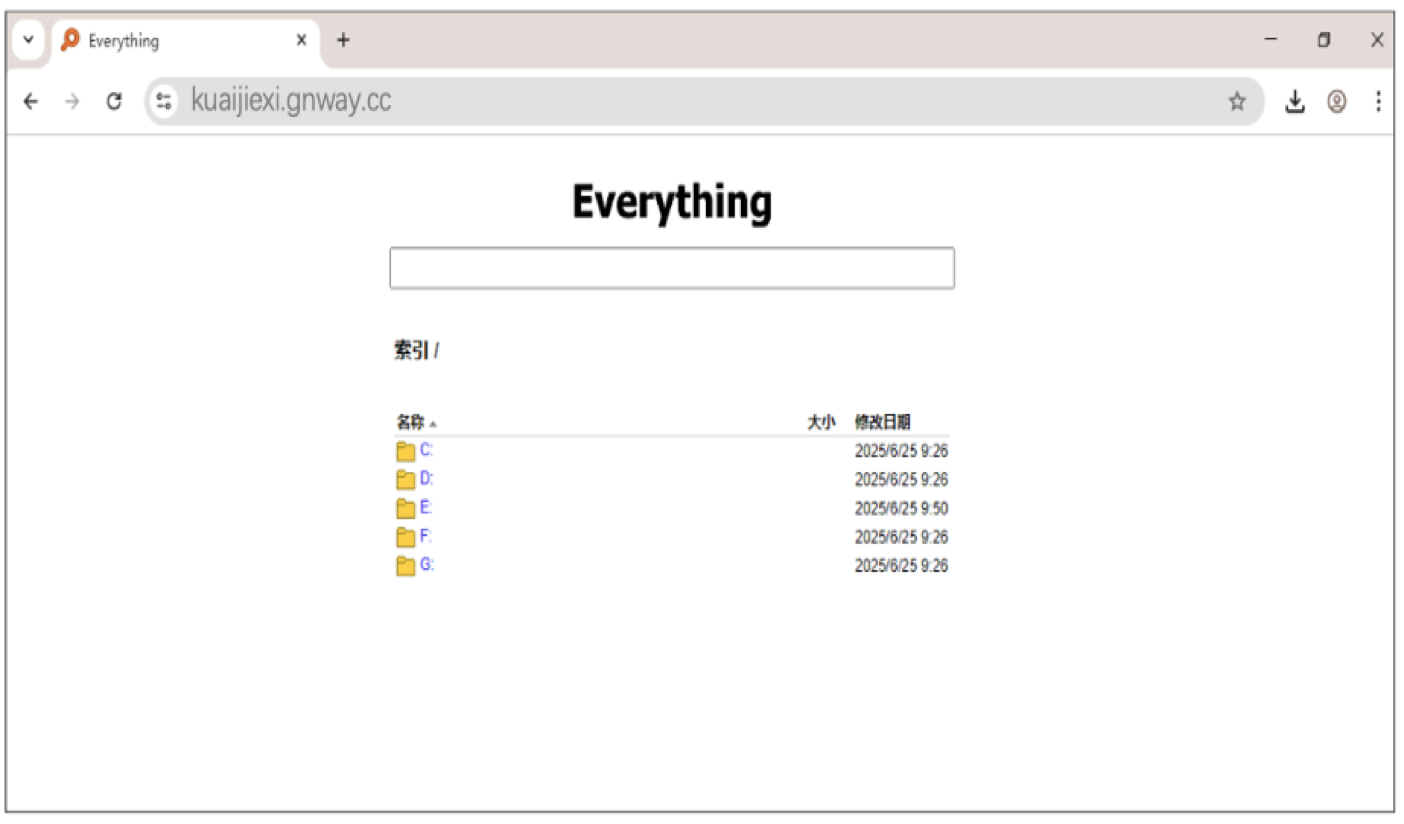The height and width of the screenshot is (824, 1404).
Task: Click the folder icon beside C:
Action: [x=406, y=451]
